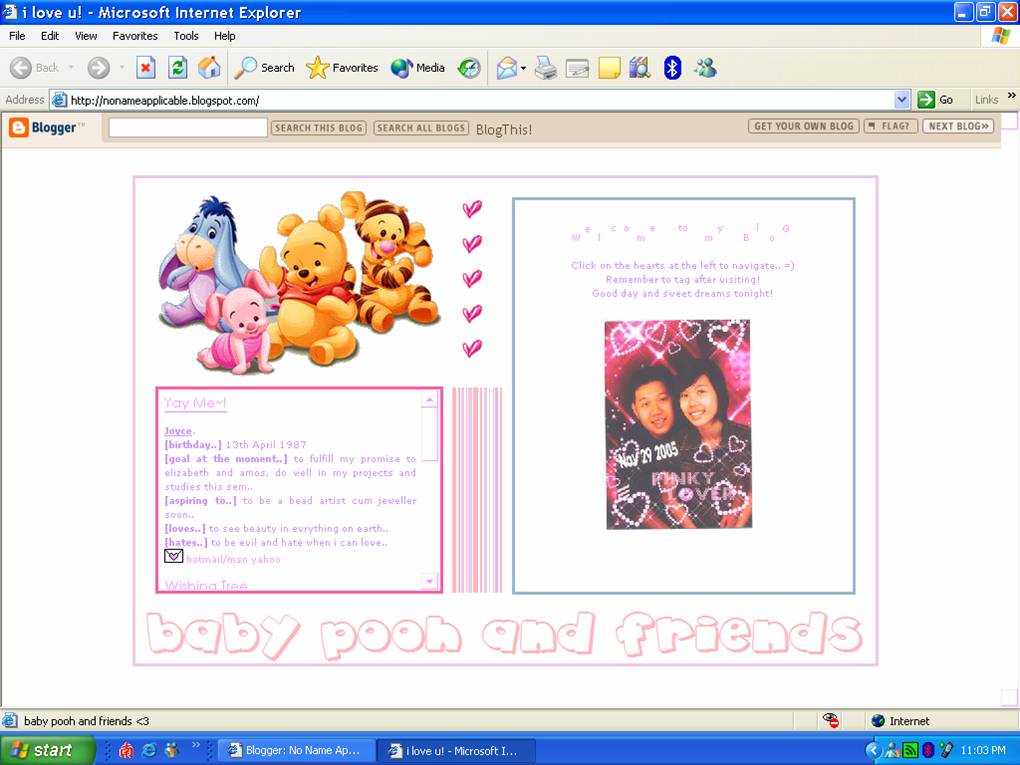Click the hotmail/msn link

click(215, 559)
